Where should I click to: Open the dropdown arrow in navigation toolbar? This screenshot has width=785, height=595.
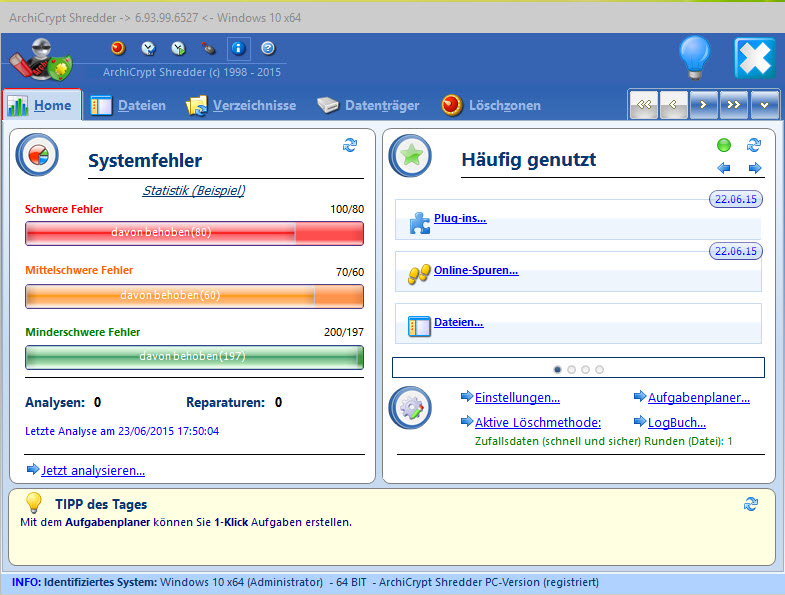click(765, 104)
